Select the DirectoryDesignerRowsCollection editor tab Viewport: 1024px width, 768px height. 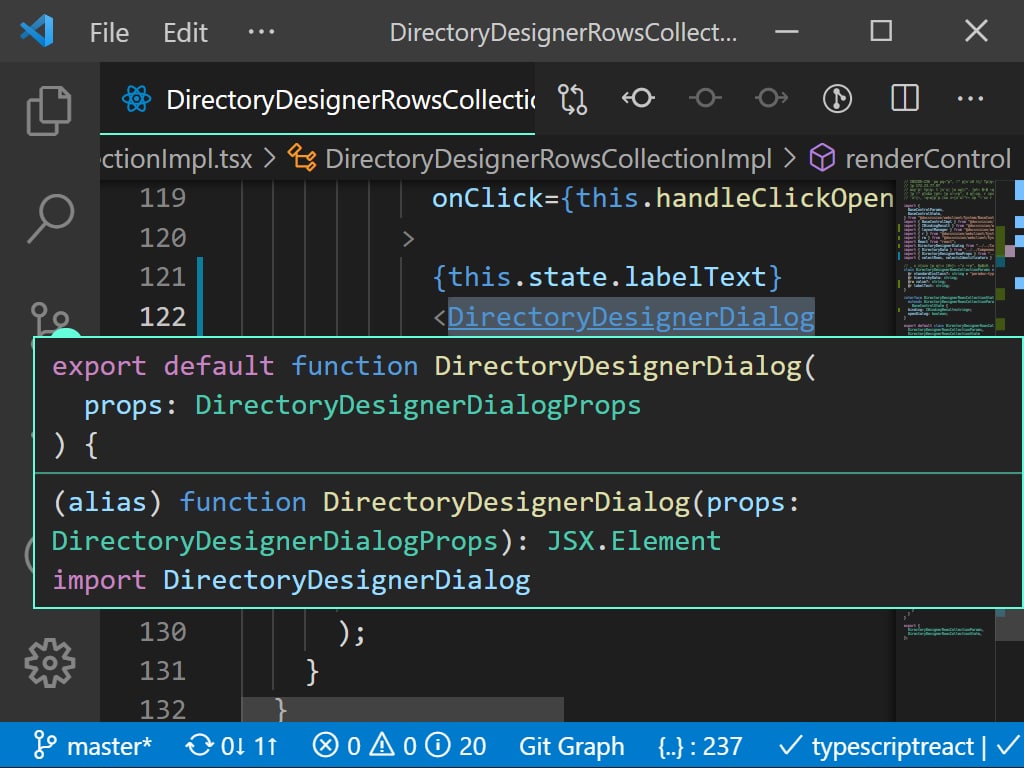[x=330, y=99]
